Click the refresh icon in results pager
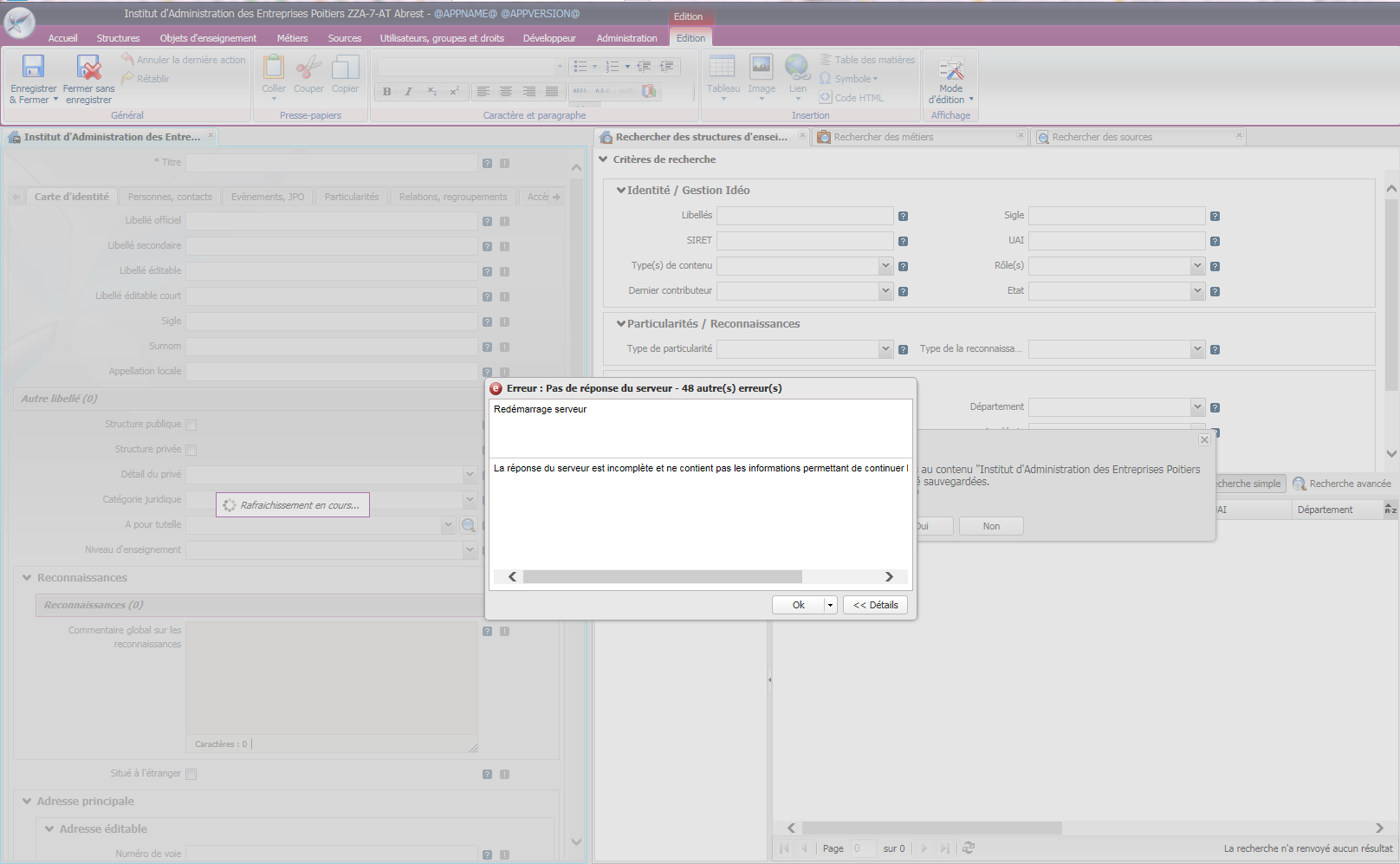 [x=969, y=848]
